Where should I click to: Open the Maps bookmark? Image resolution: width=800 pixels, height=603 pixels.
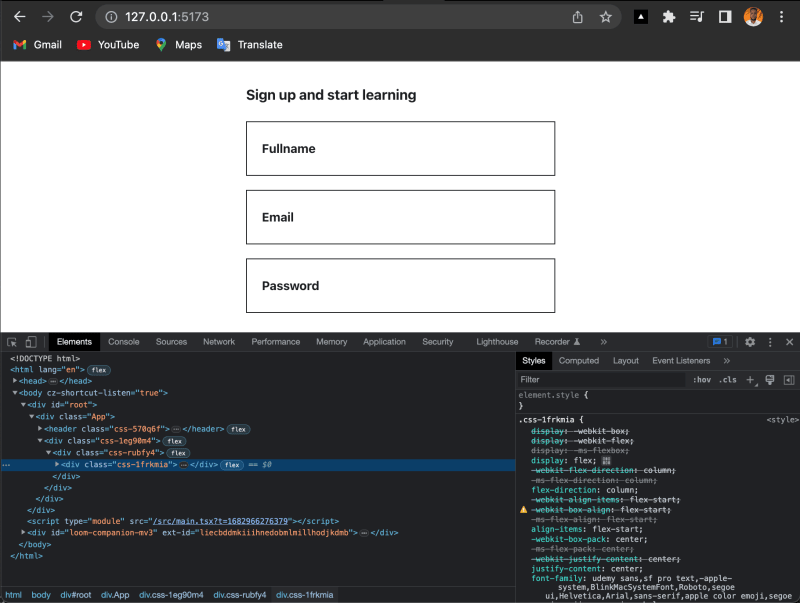tap(179, 45)
